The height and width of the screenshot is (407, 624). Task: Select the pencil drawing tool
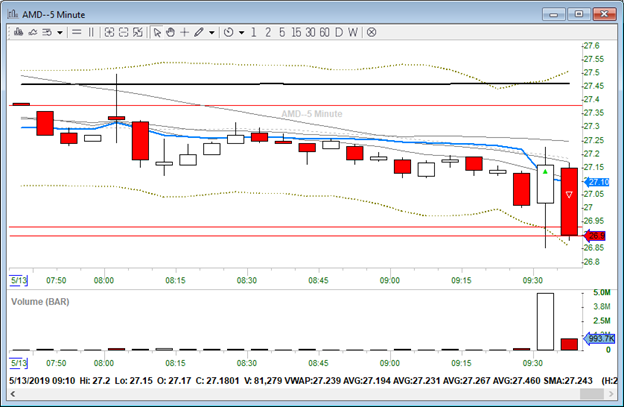199,32
